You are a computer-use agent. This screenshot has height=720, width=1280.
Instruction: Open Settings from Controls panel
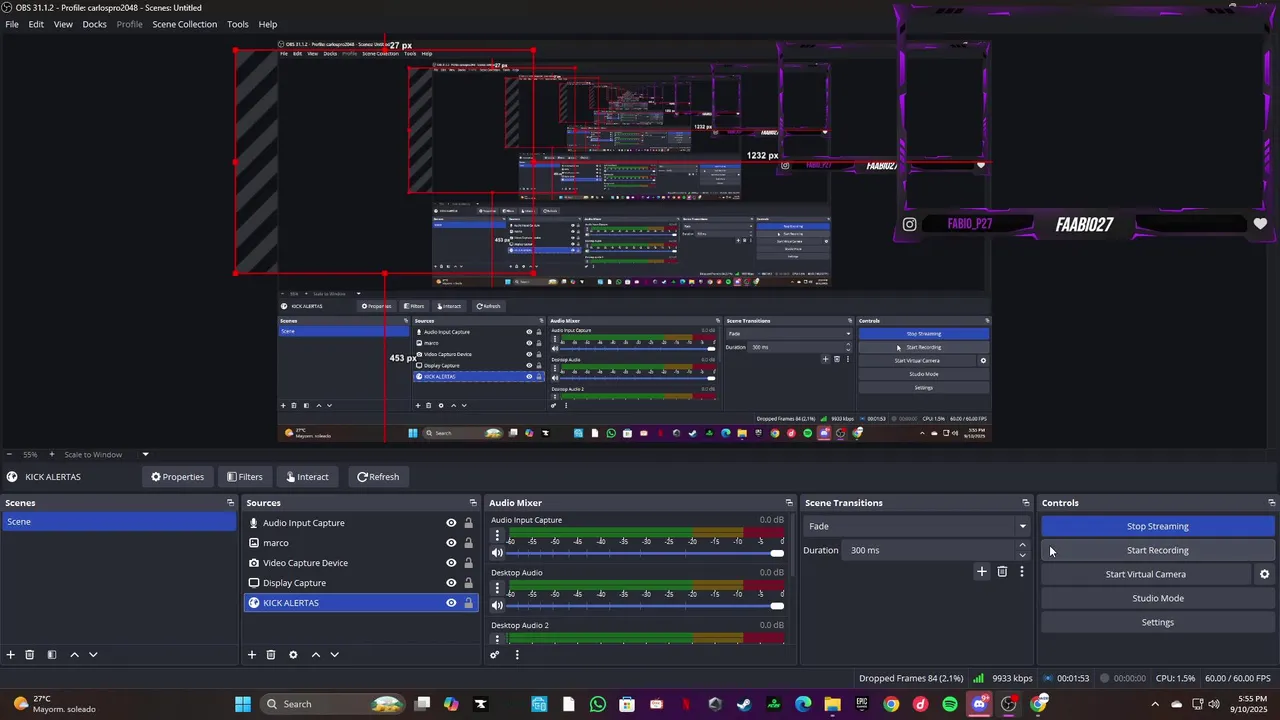click(x=1158, y=622)
